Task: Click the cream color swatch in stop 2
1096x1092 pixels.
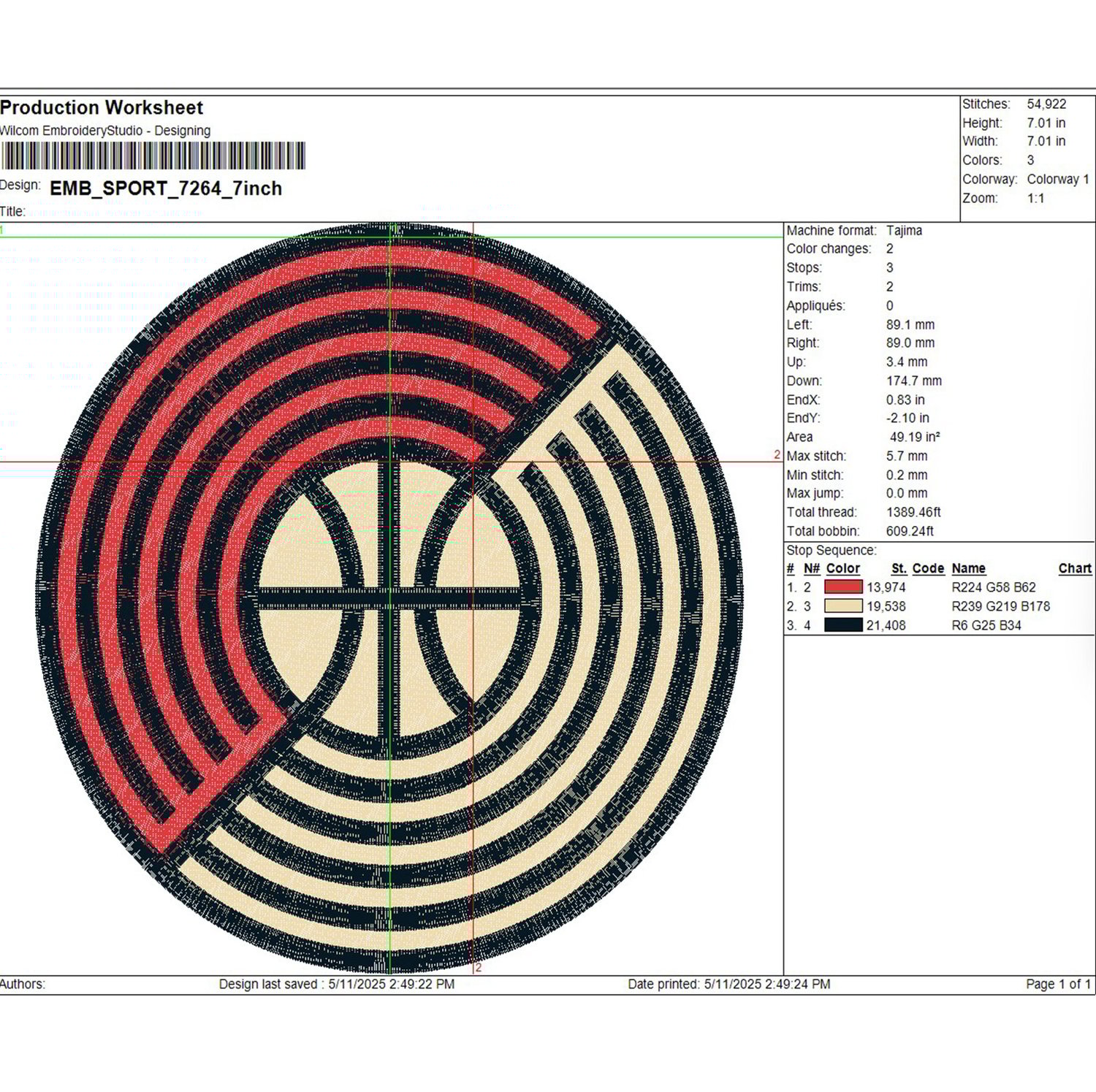Action: tap(843, 606)
